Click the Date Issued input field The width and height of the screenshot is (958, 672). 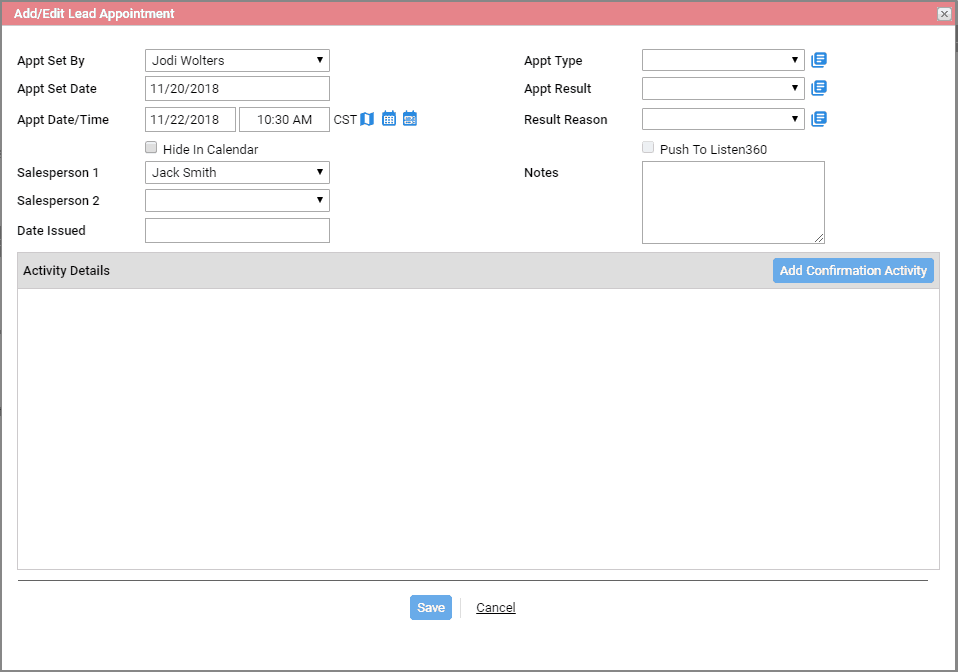(237, 230)
